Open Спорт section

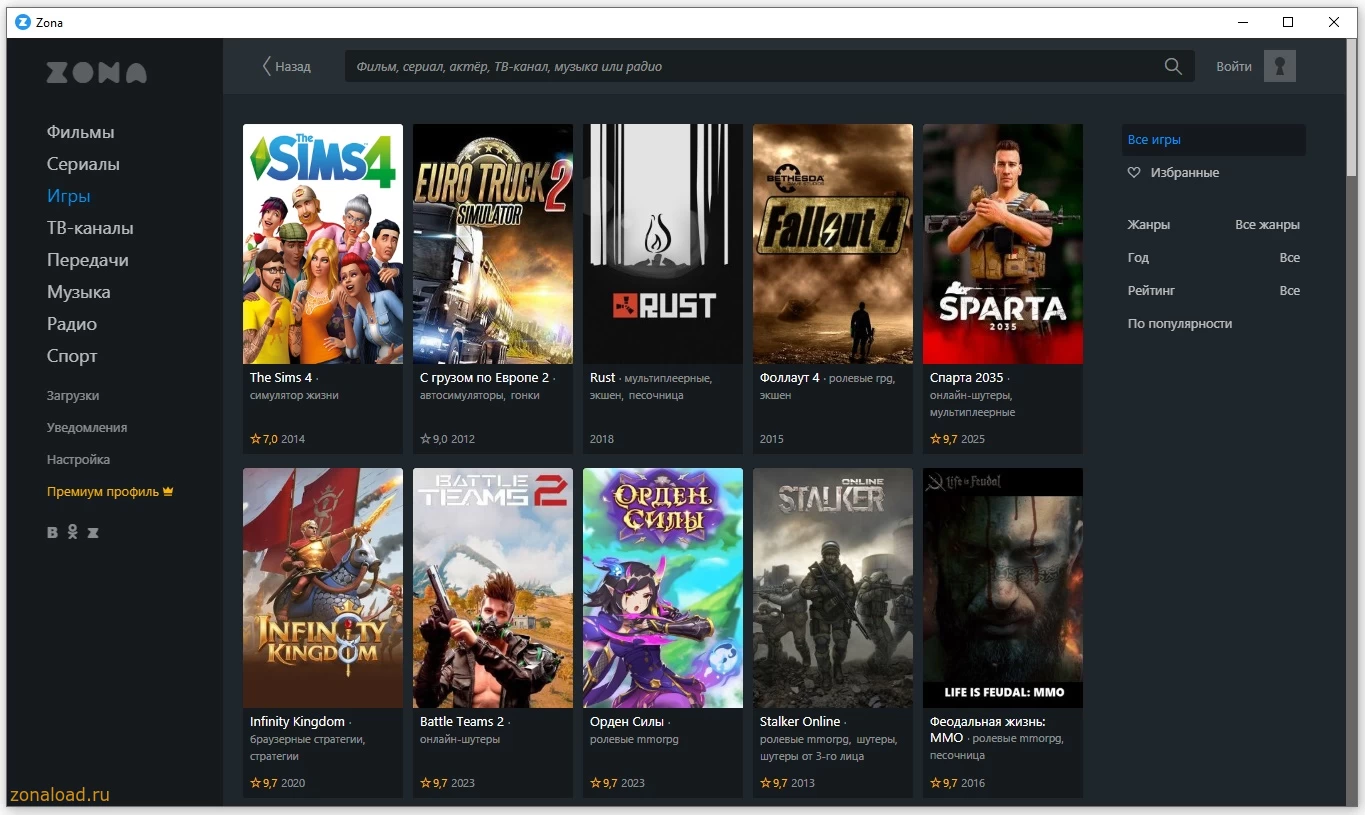coord(72,356)
